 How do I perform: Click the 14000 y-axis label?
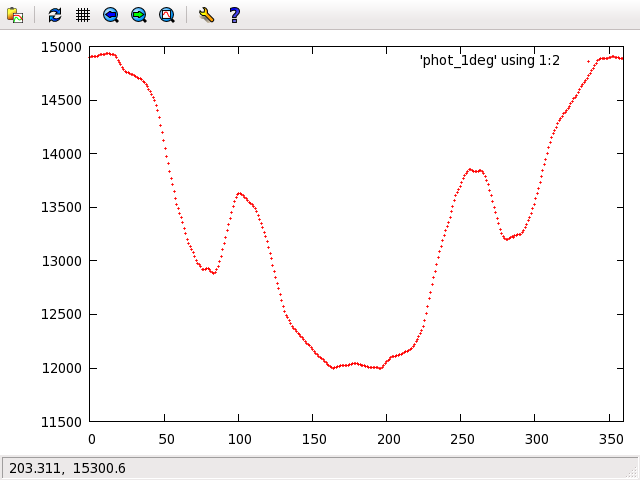[61, 154]
